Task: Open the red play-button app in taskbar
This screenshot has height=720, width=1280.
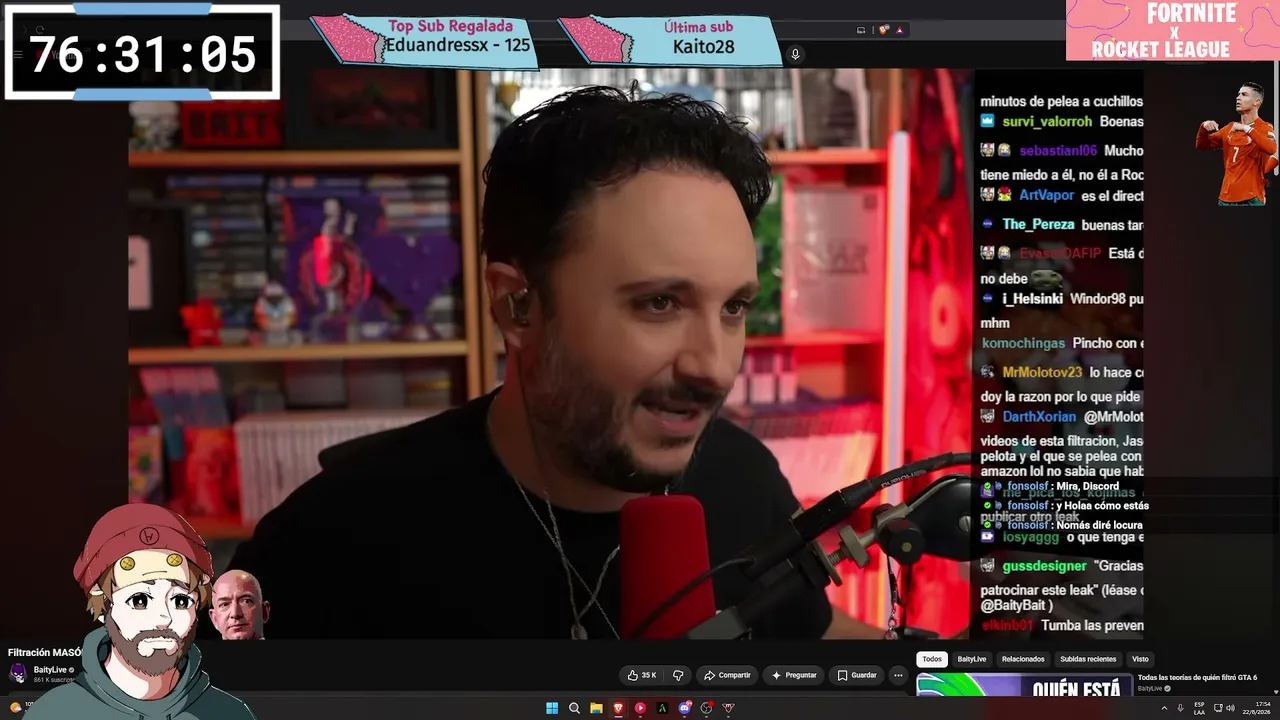Action: (640, 708)
